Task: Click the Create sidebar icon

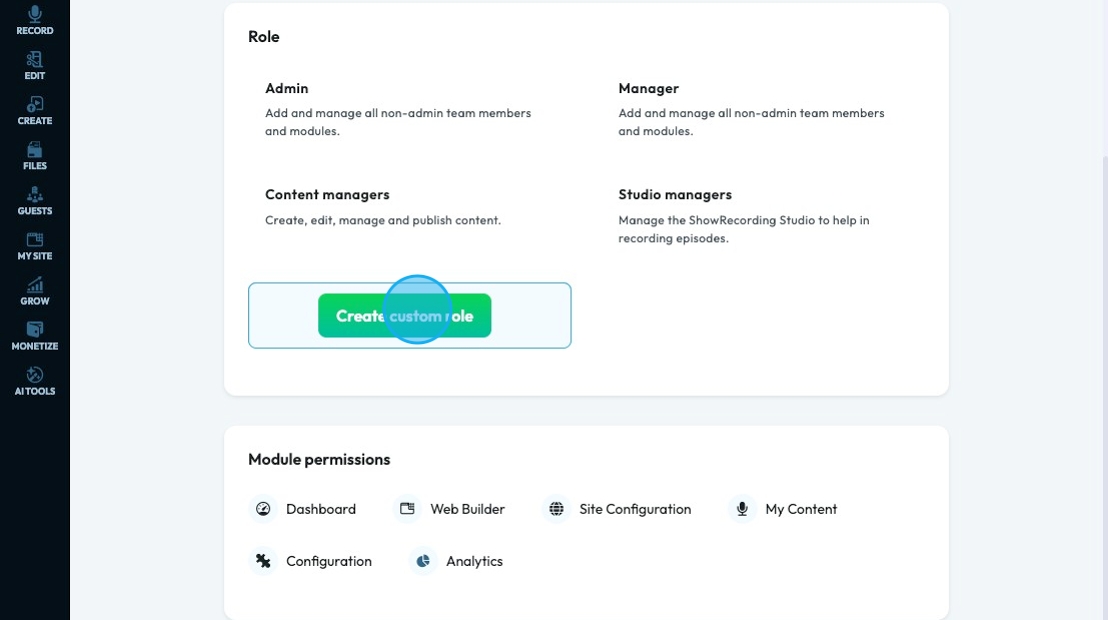Action: tap(35, 105)
